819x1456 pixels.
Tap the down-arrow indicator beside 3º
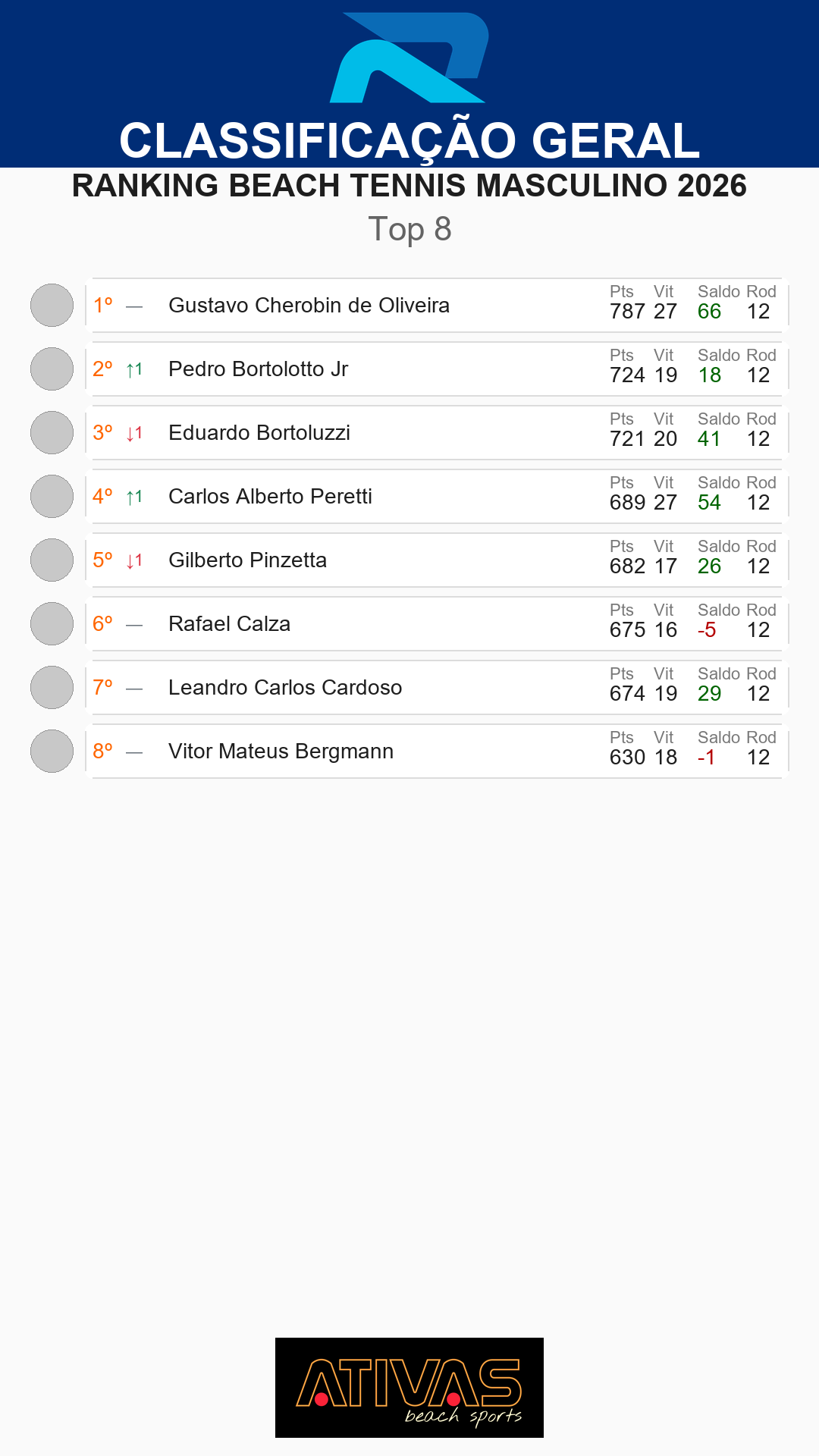134,433
